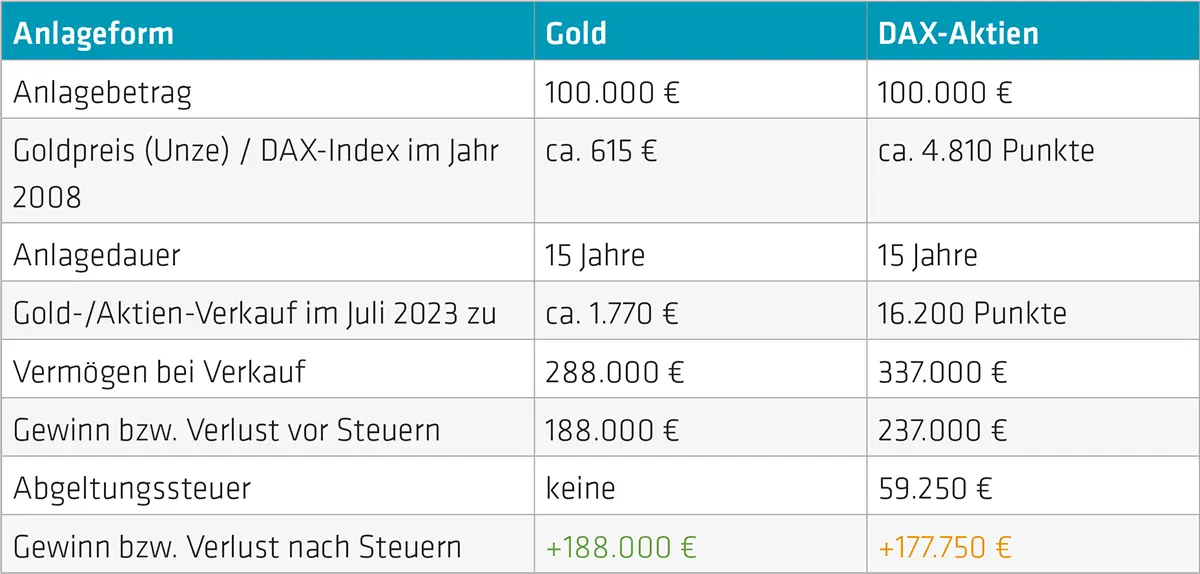1200x574 pixels.
Task: Click the Anlagedauer row label
Action: pyautogui.click(x=97, y=255)
